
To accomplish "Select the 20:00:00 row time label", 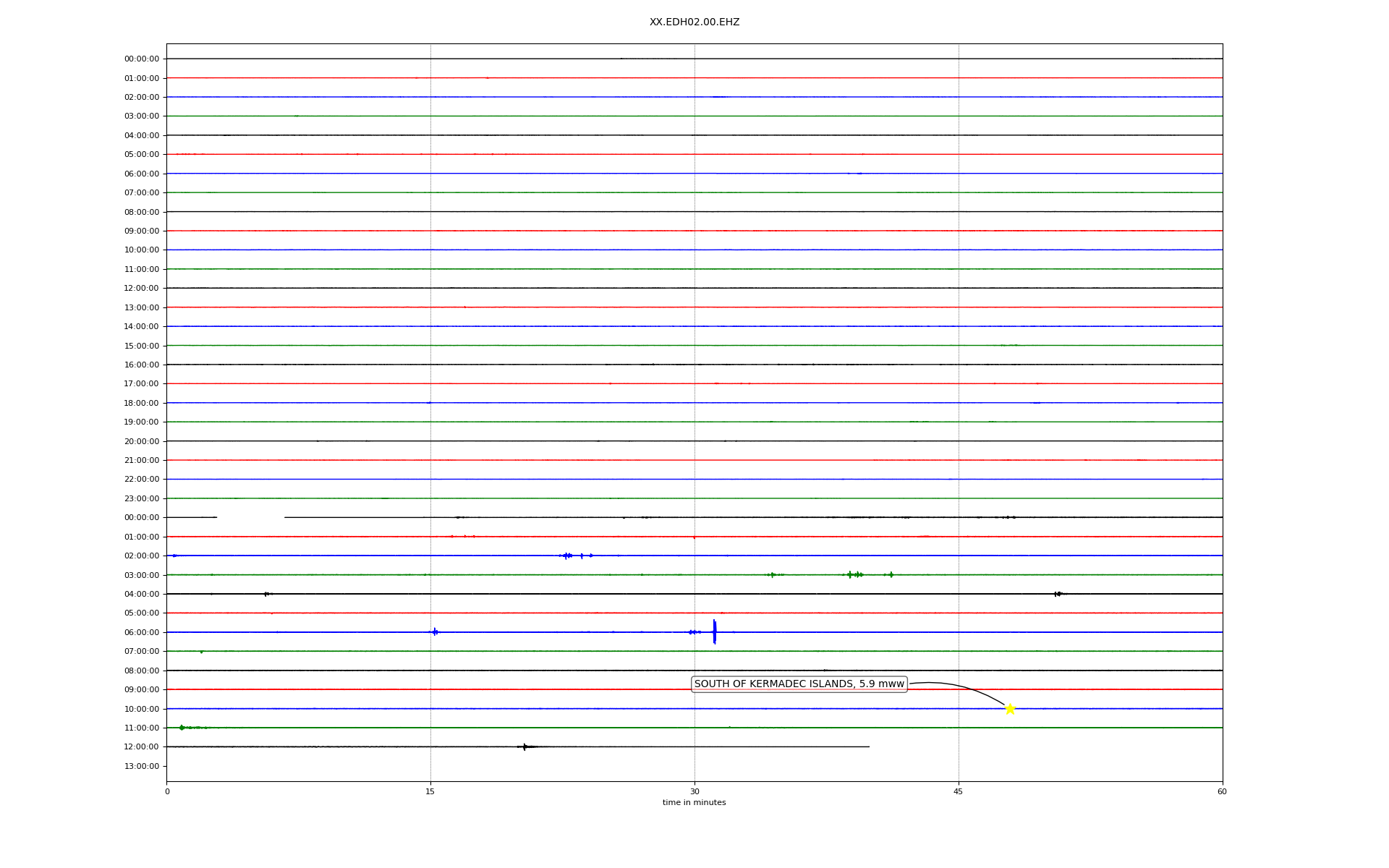I will 142,441.
